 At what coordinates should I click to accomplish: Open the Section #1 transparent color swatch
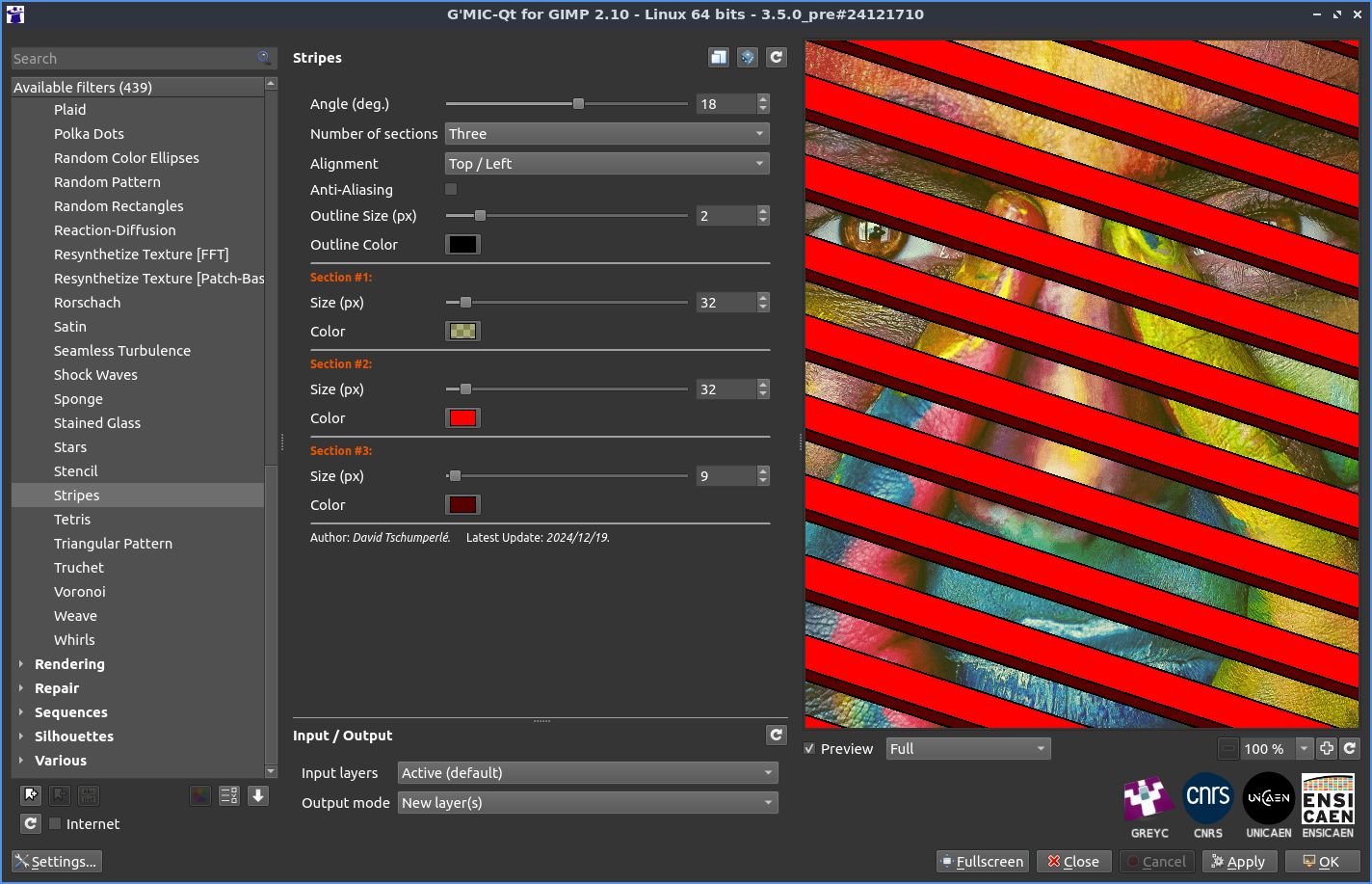(462, 332)
